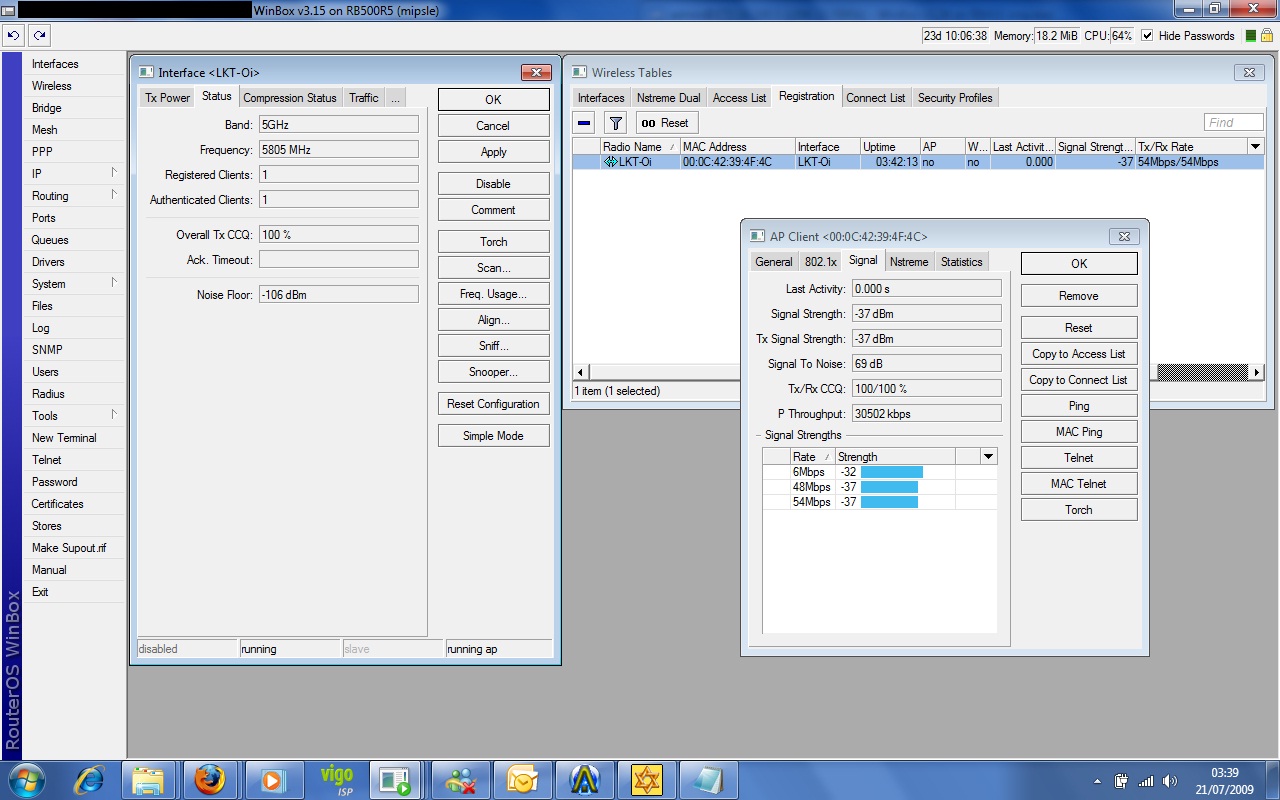Click the green status indicator at top right

click(x=1252, y=36)
